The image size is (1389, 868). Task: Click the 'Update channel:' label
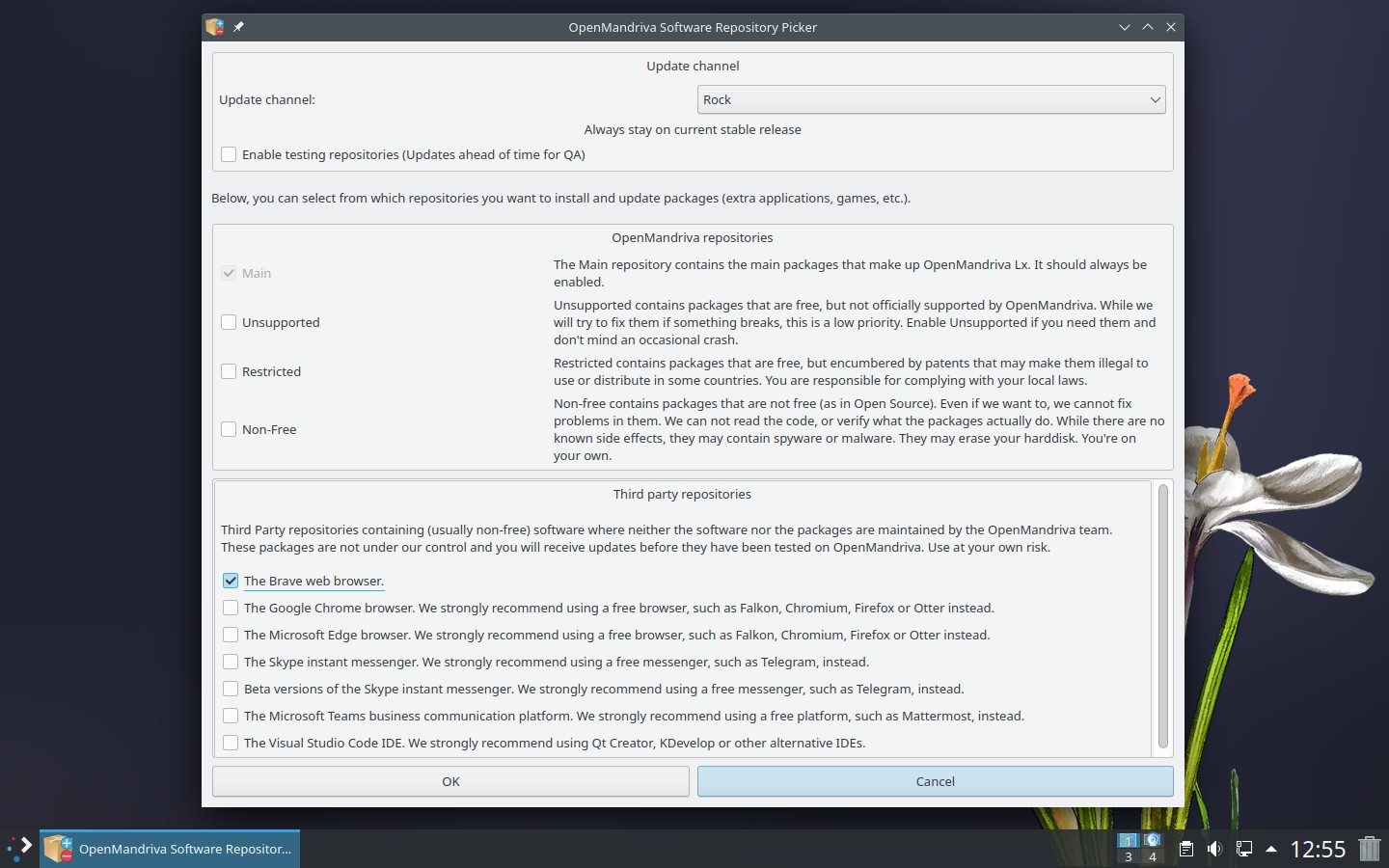pyautogui.click(x=267, y=99)
